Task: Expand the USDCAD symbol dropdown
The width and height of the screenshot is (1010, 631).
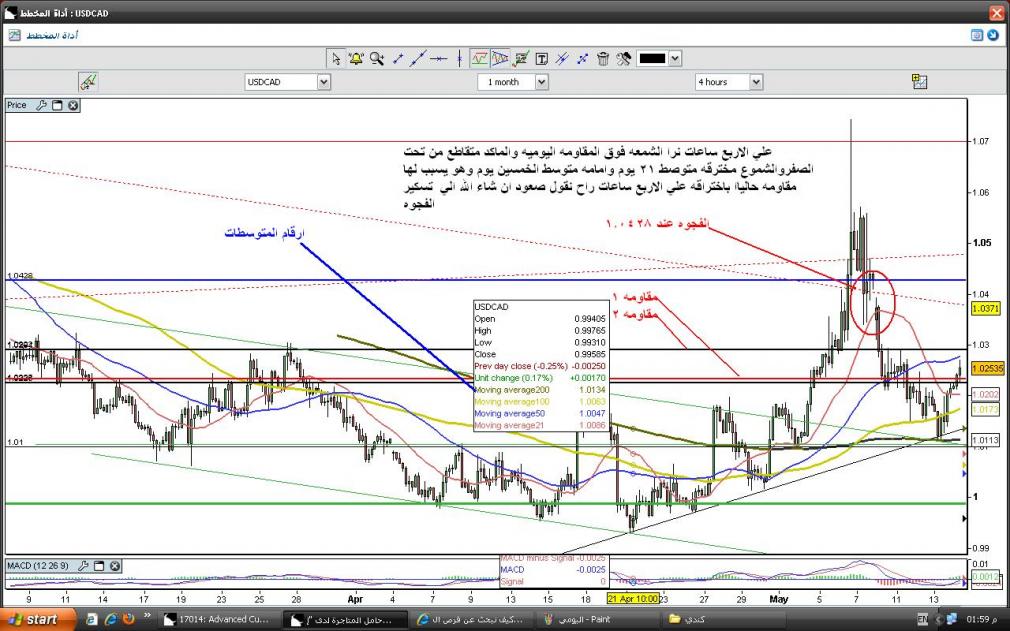Action: click(323, 82)
